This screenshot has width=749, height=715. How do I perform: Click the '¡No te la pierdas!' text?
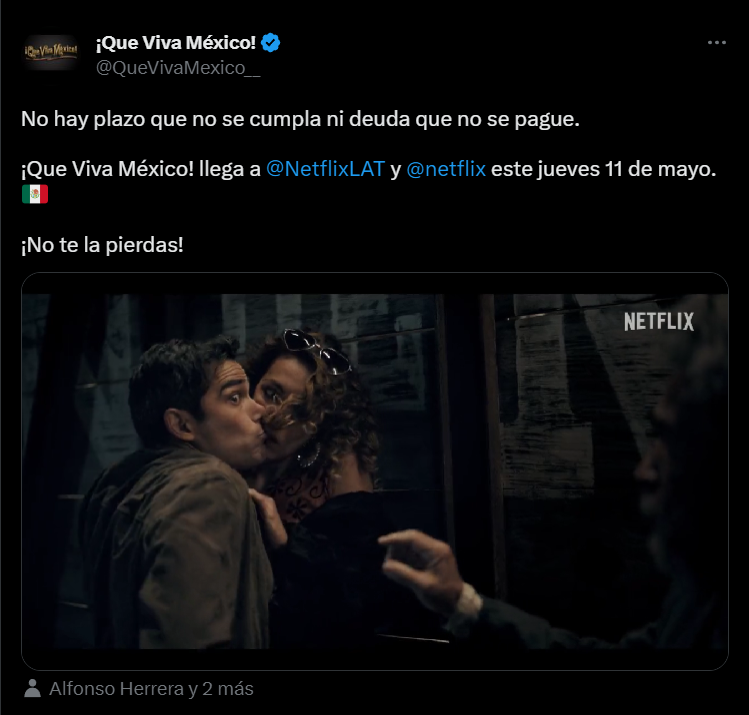[x=102, y=245]
